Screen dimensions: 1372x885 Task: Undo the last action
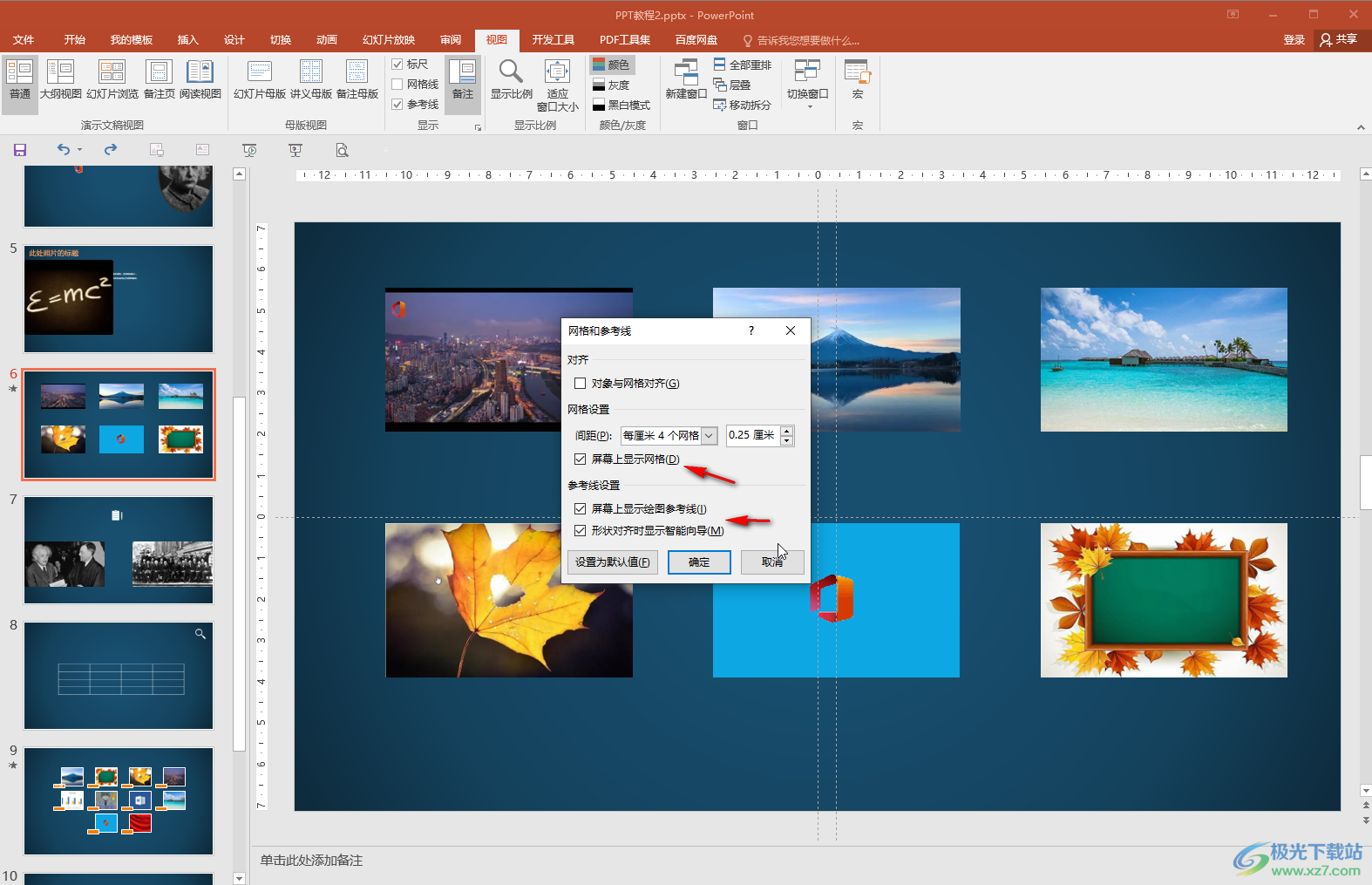pos(63,150)
